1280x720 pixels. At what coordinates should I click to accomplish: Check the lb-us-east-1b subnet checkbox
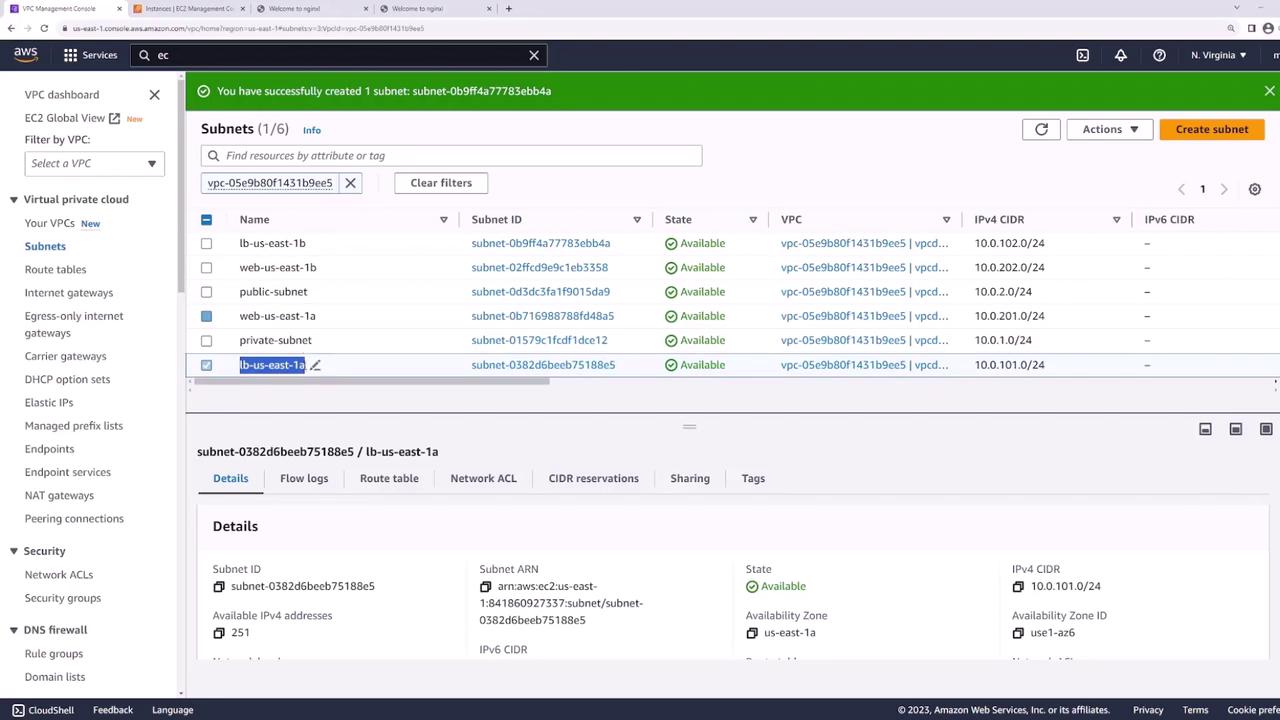coord(206,243)
